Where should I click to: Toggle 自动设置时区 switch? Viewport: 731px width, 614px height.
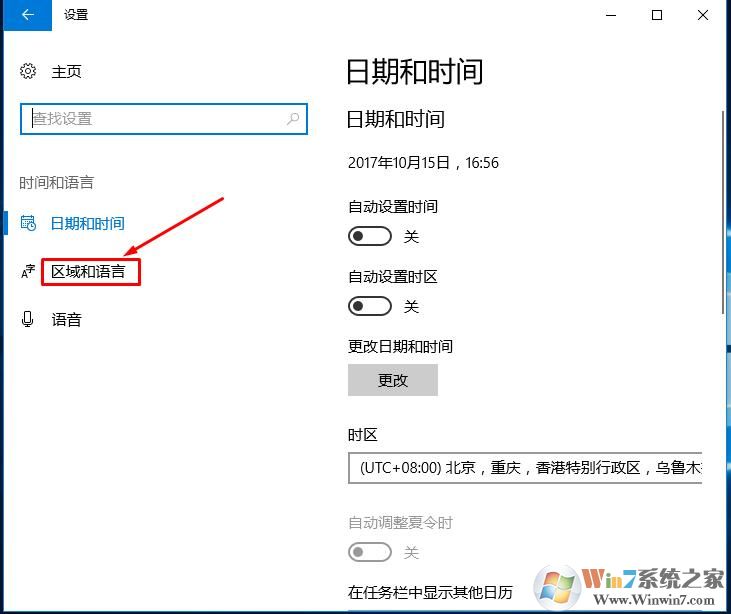pos(370,306)
